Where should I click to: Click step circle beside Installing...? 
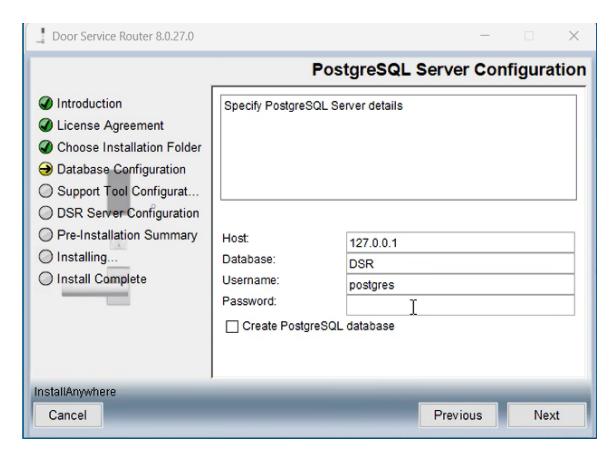pyautogui.click(x=46, y=257)
